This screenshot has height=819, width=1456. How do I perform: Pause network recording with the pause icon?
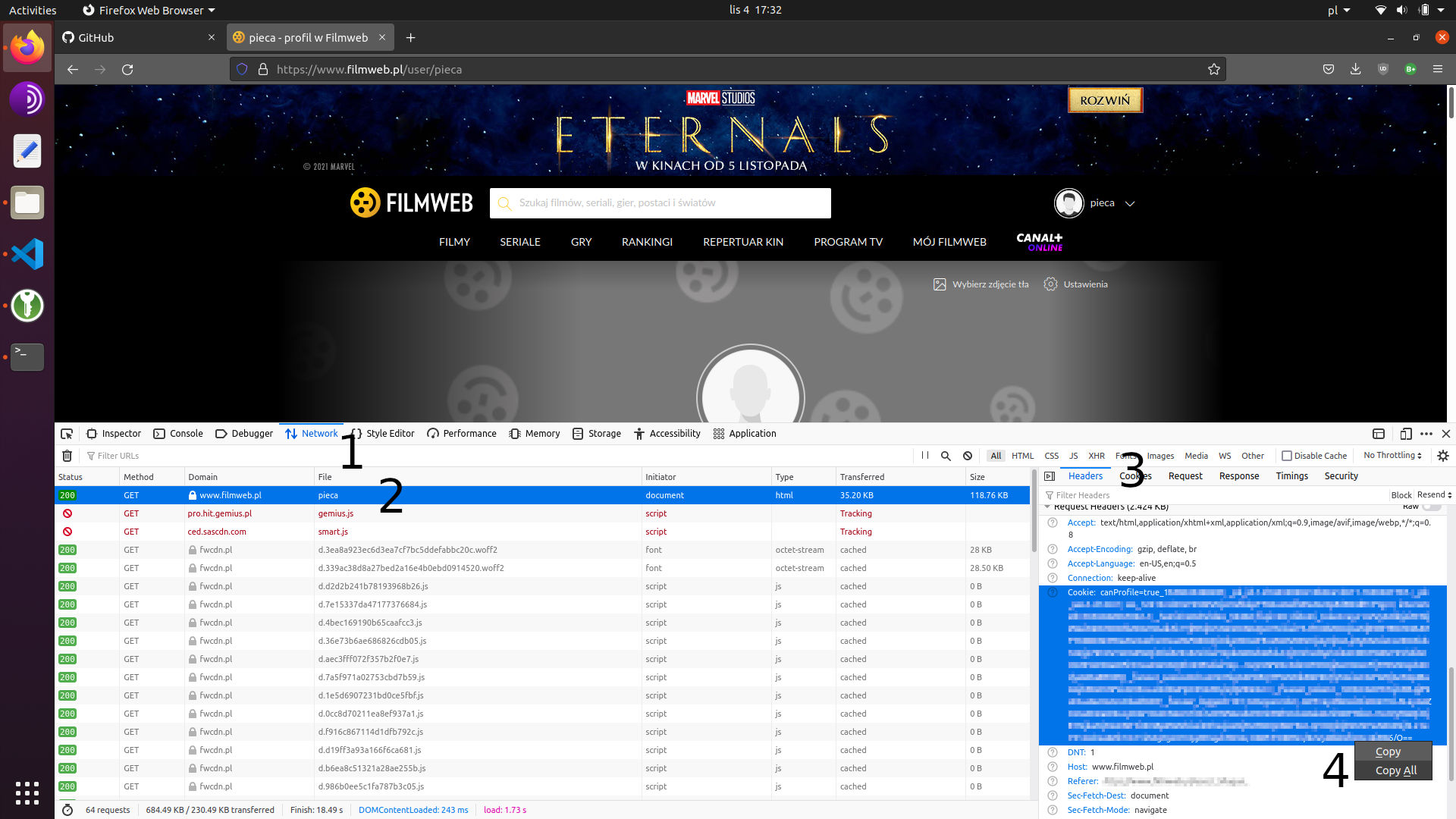[x=924, y=456]
